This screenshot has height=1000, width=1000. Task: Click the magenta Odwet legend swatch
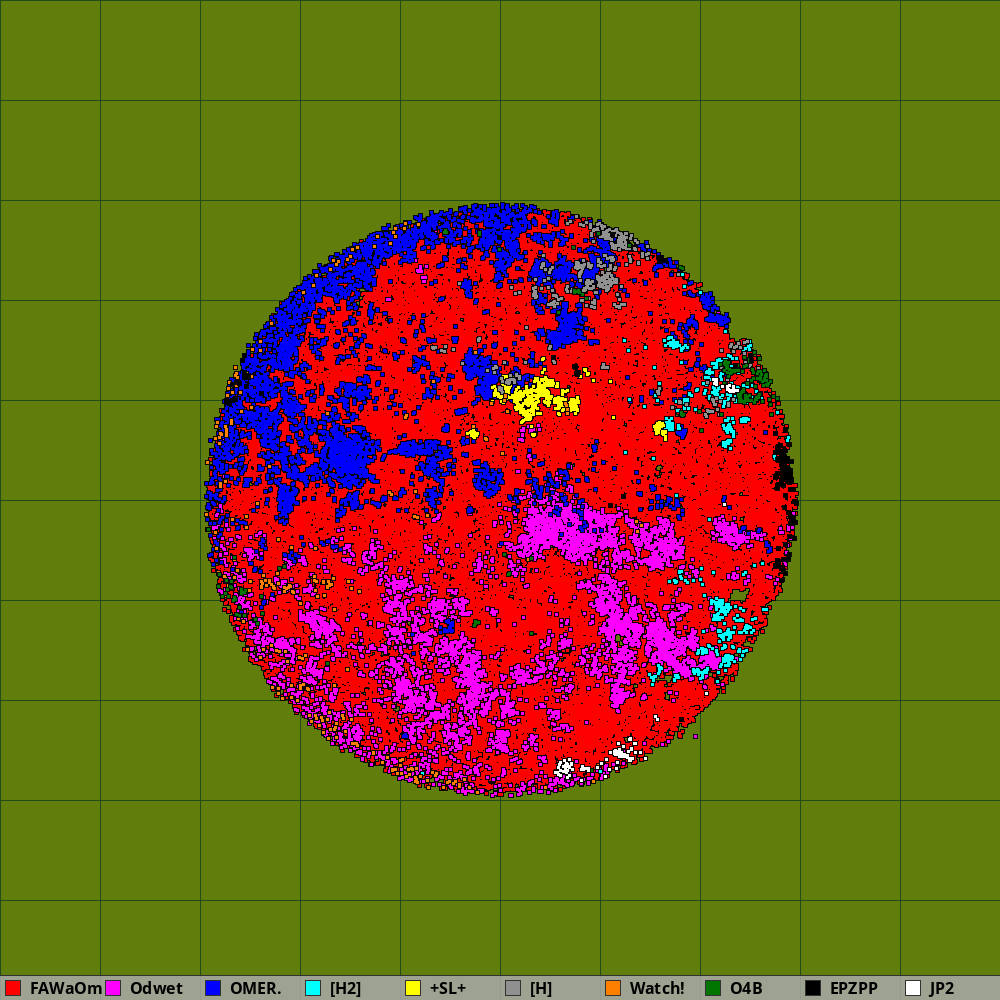(113, 988)
